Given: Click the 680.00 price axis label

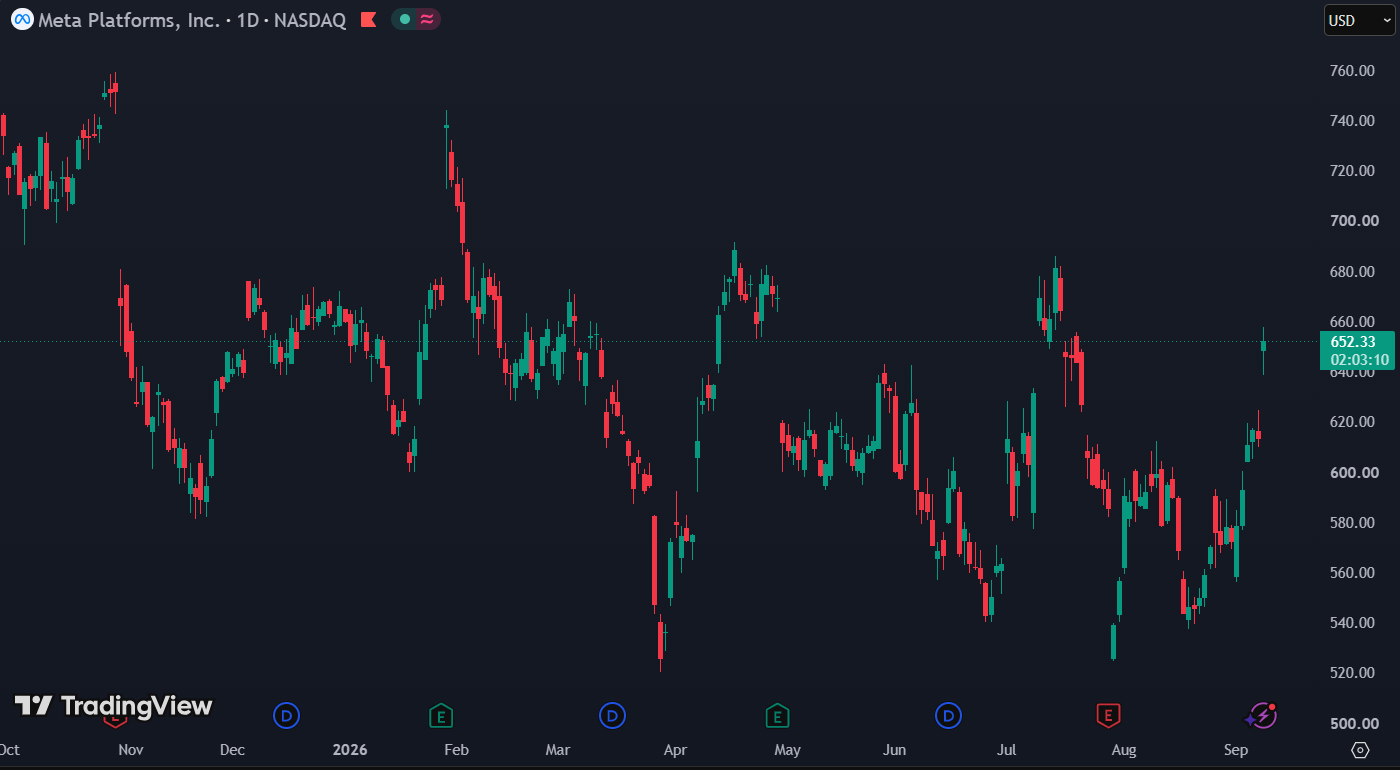Looking at the screenshot, I should coord(1355,272).
